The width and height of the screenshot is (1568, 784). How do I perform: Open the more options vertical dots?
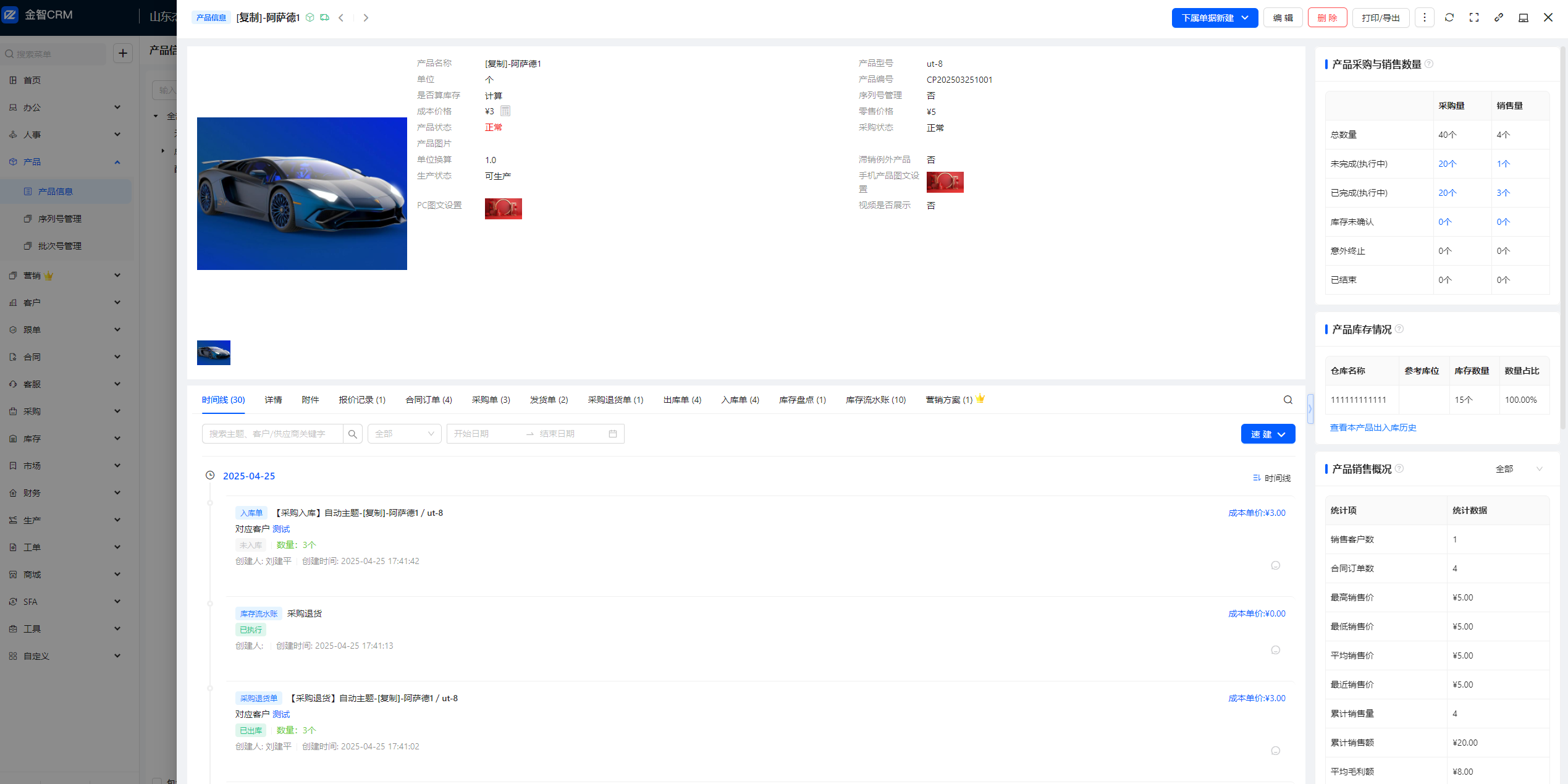coord(1425,17)
